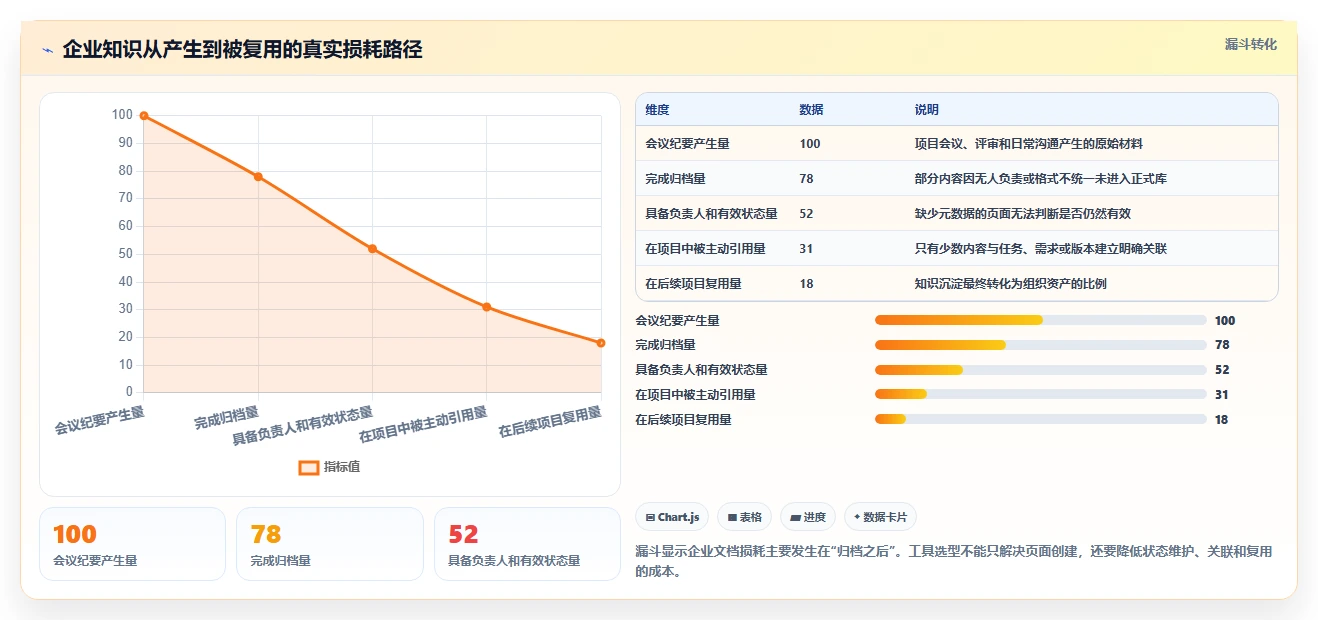
Task: Click the 在后续项目复用量 progress bar
Action: [x=1040, y=420]
